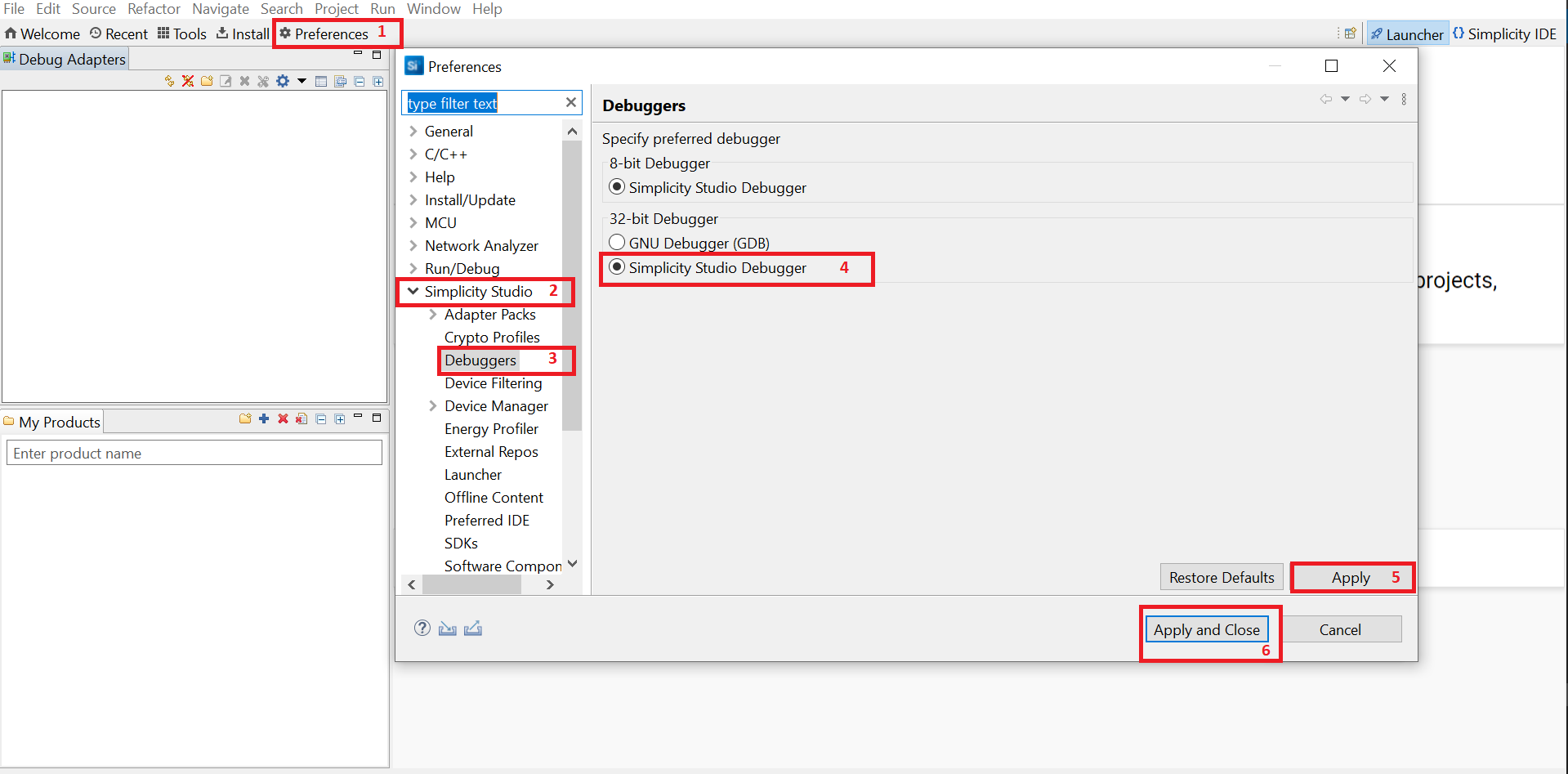Minimize the Debug Adapters panel
Screen dimensions: 1568x774
[358, 54]
